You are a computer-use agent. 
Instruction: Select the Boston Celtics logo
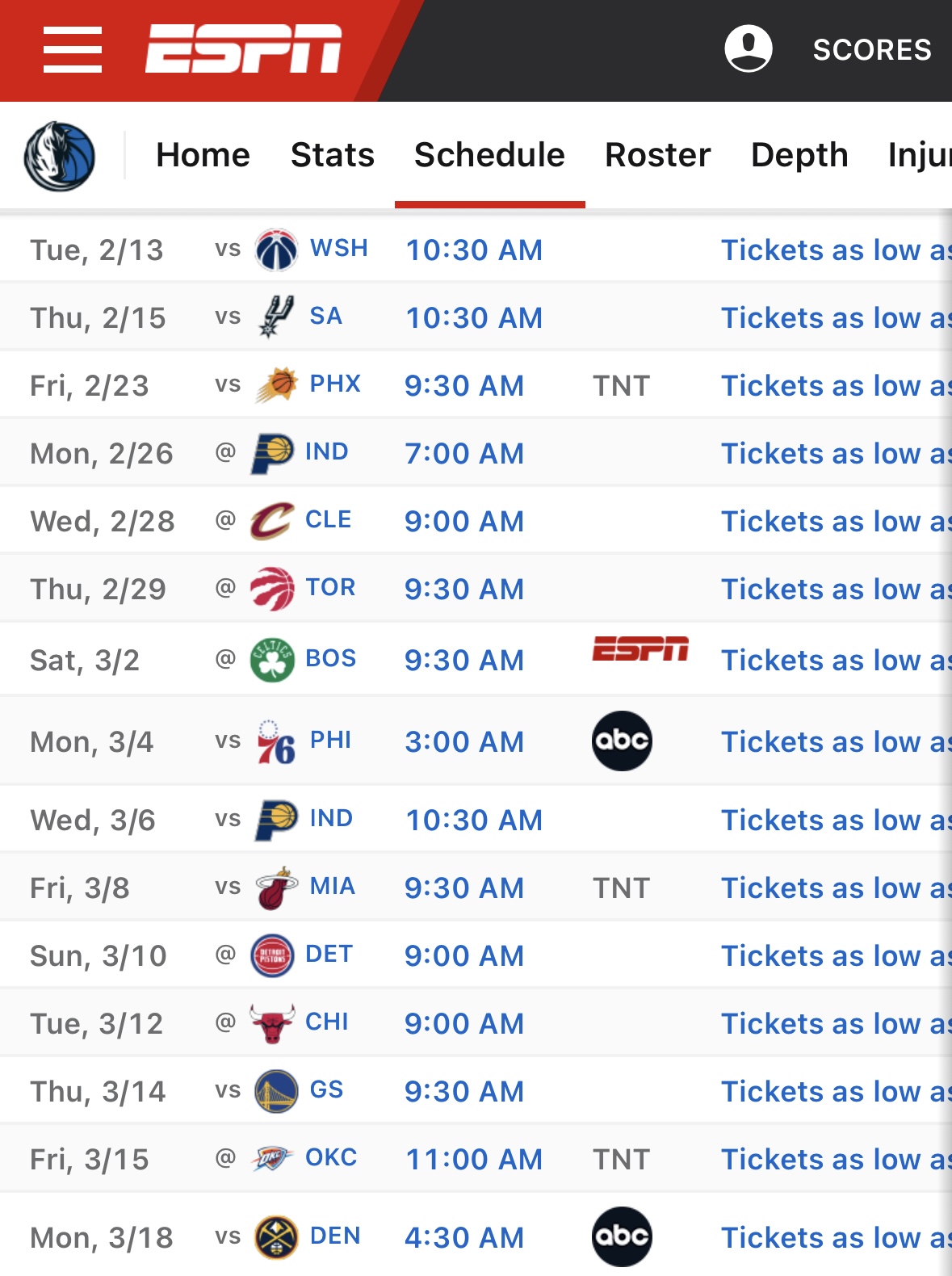(x=272, y=660)
